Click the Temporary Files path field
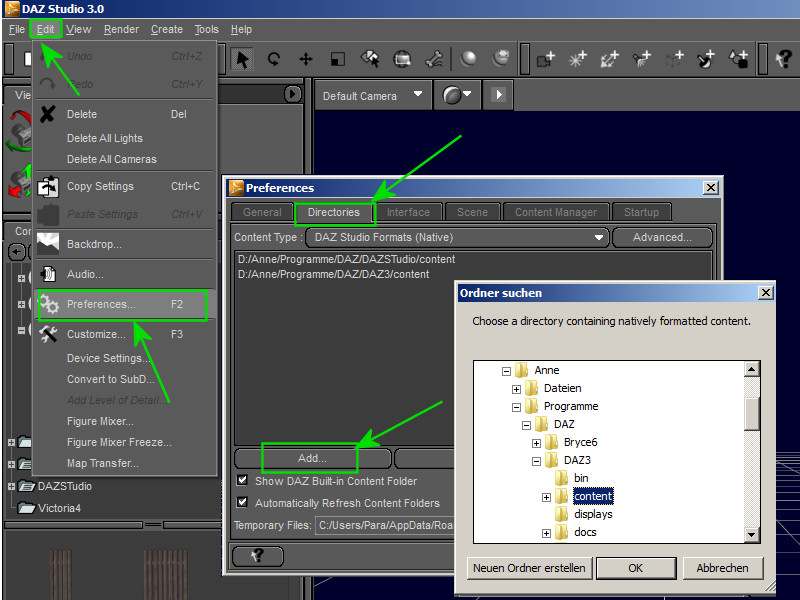The height and width of the screenshot is (600, 800). [385, 525]
